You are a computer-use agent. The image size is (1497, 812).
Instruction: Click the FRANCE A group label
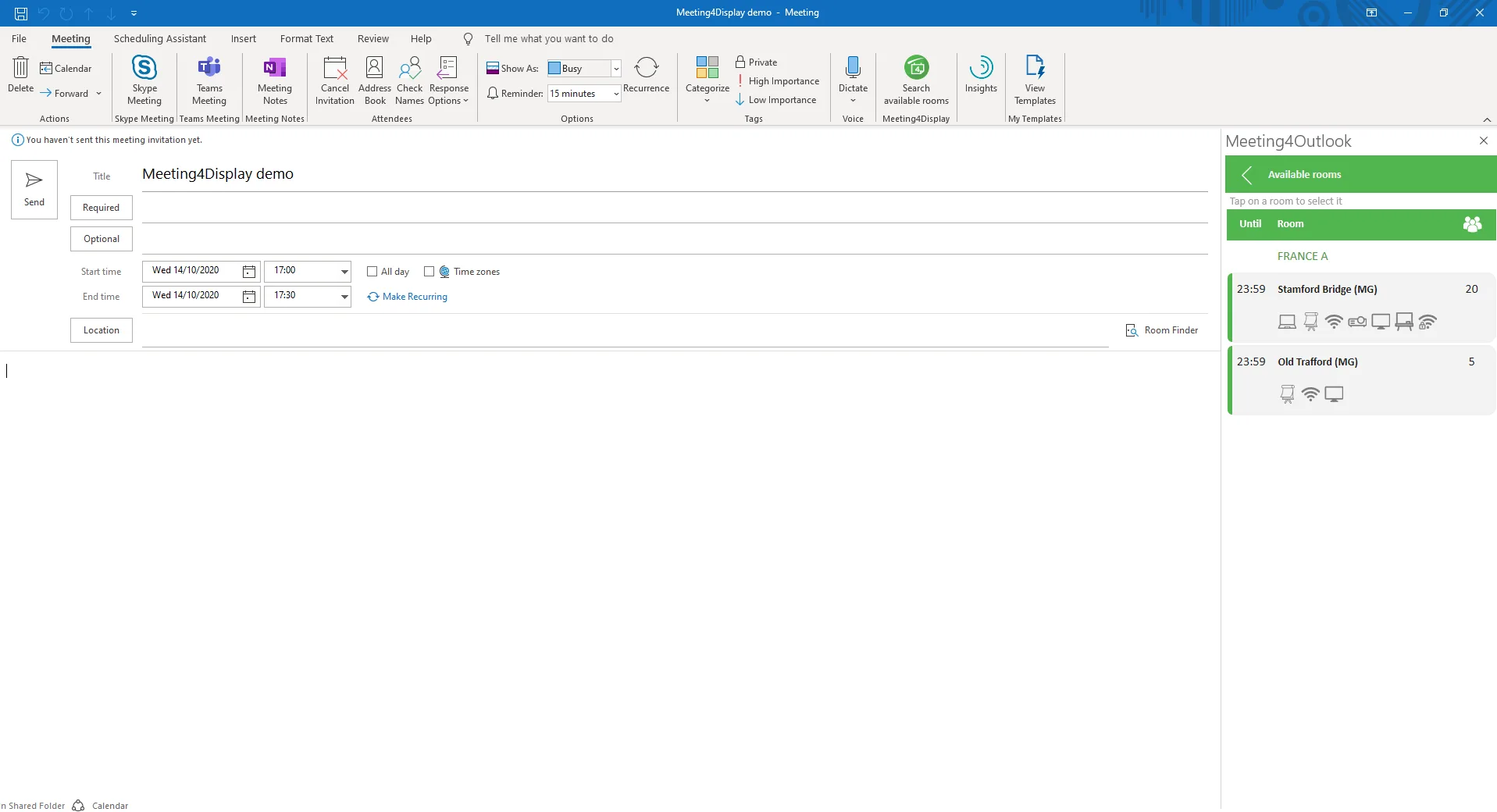click(x=1302, y=256)
